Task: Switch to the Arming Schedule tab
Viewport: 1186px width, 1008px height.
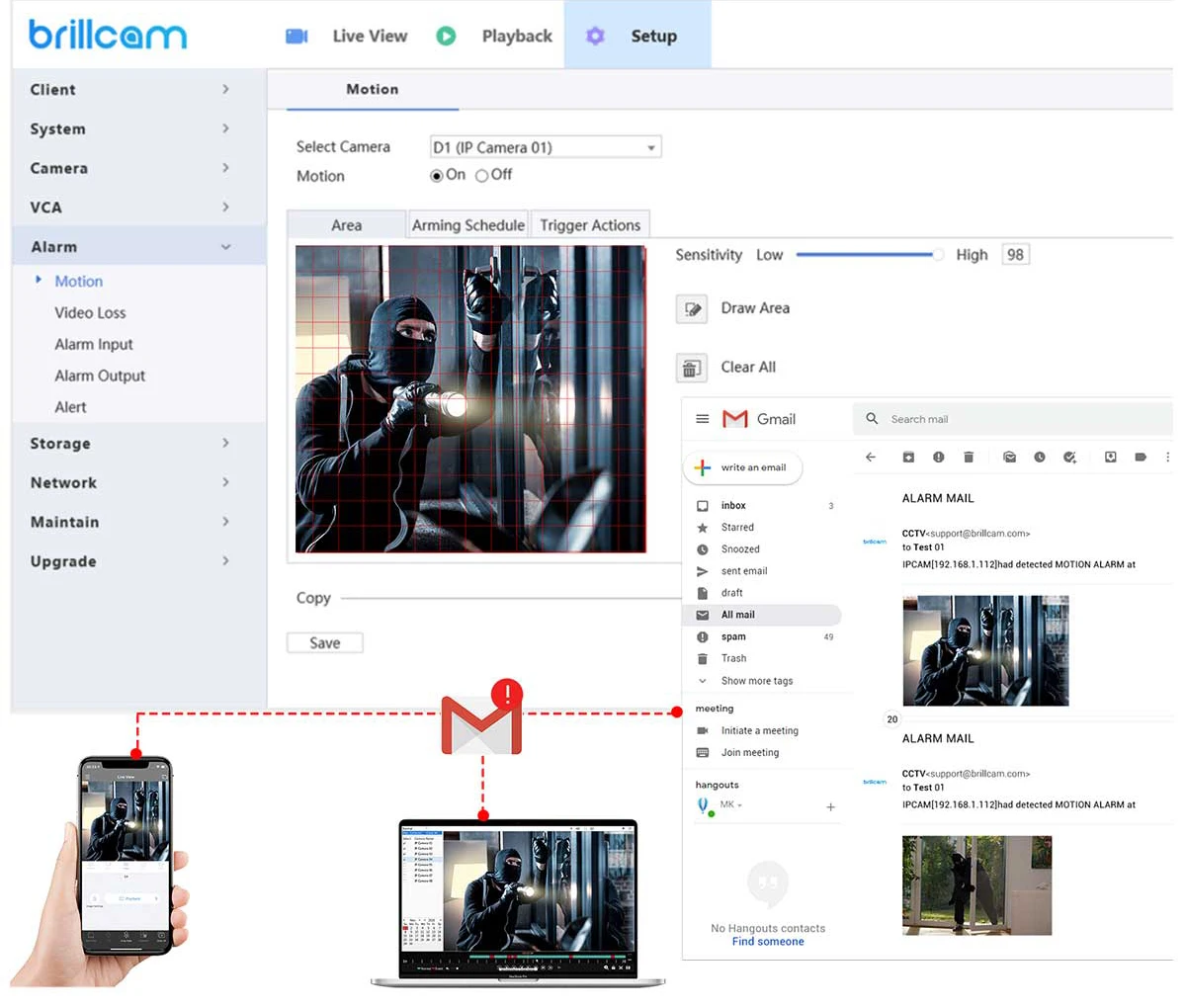Action: tap(468, 225)
